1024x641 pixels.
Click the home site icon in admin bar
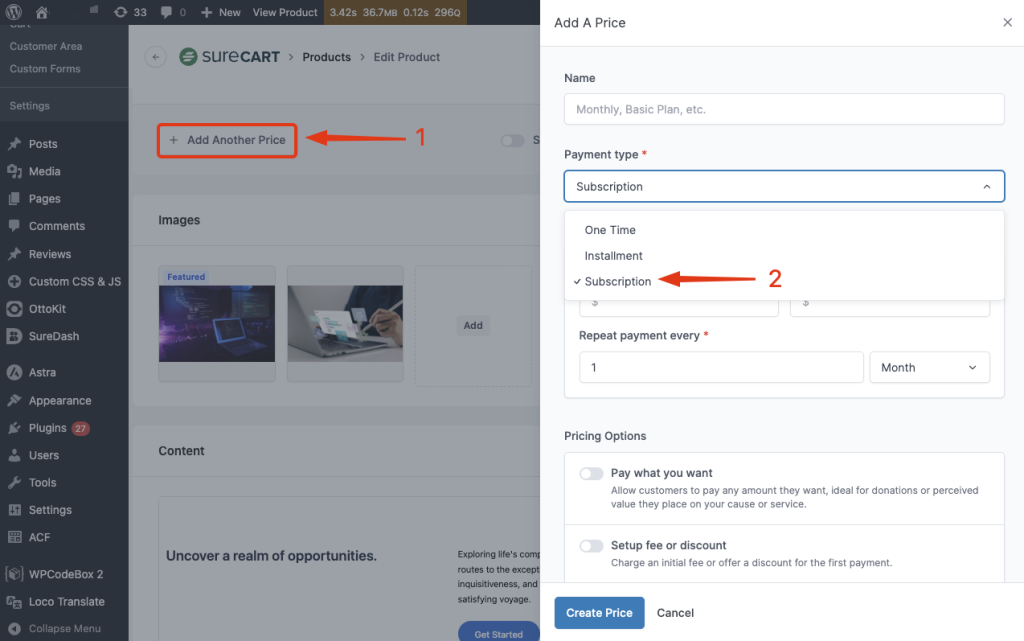(42, 12)
